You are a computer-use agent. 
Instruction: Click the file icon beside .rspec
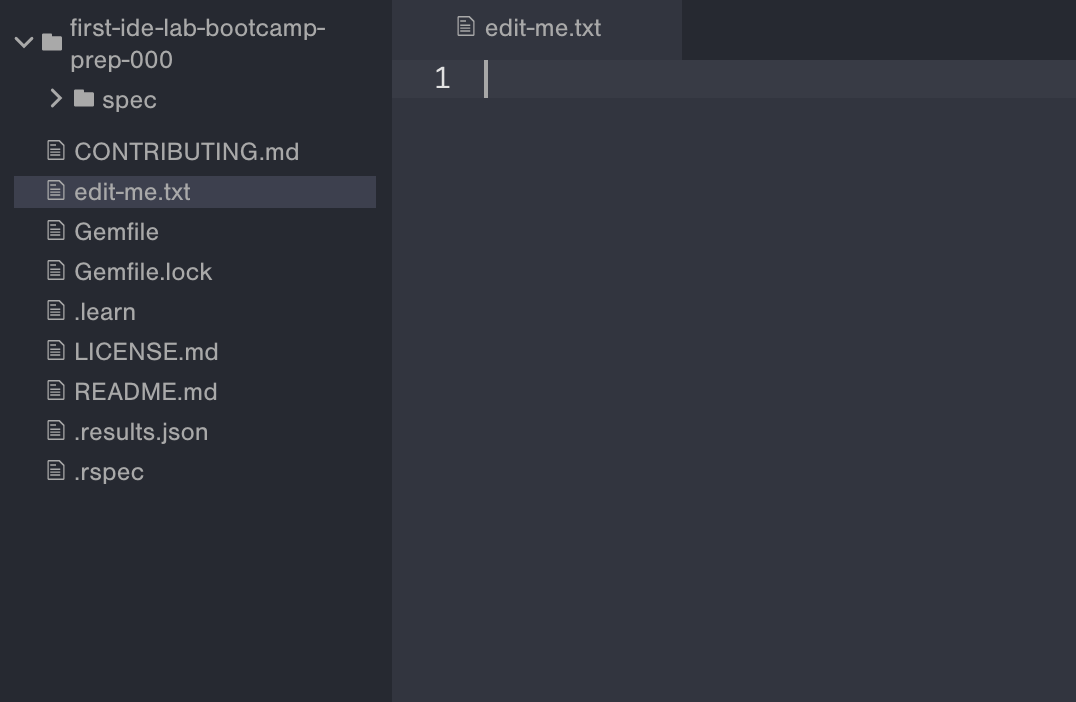[x=56, y=471]
